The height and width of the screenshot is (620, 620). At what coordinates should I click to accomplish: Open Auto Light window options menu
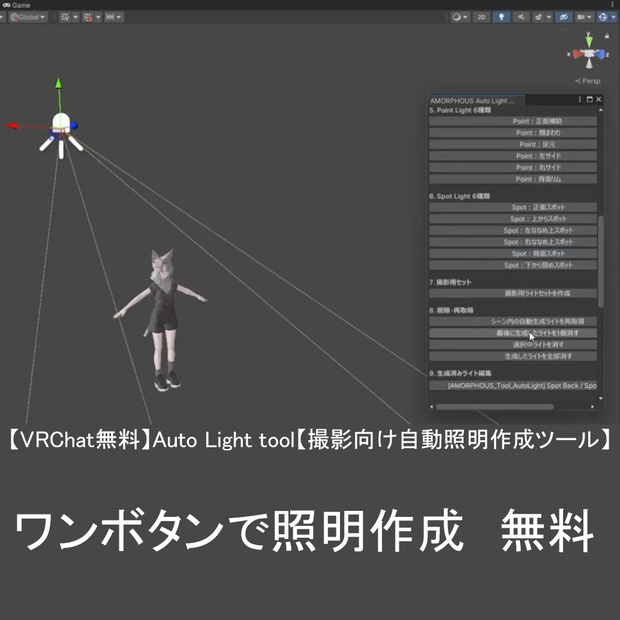click(x=580, y=100)
